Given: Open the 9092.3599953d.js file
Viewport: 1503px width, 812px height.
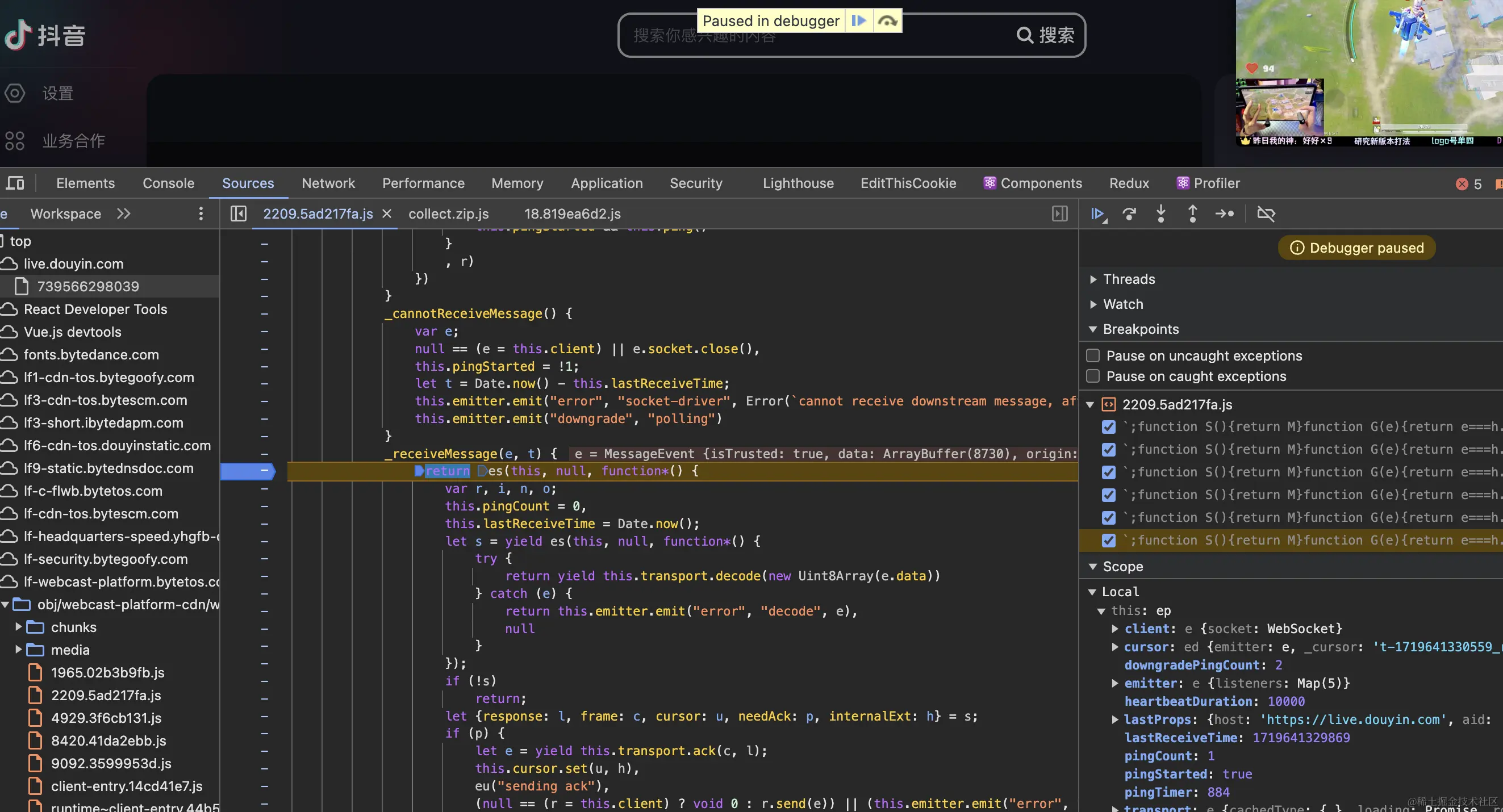Looking at the screenshot, I should coord(111,764).
